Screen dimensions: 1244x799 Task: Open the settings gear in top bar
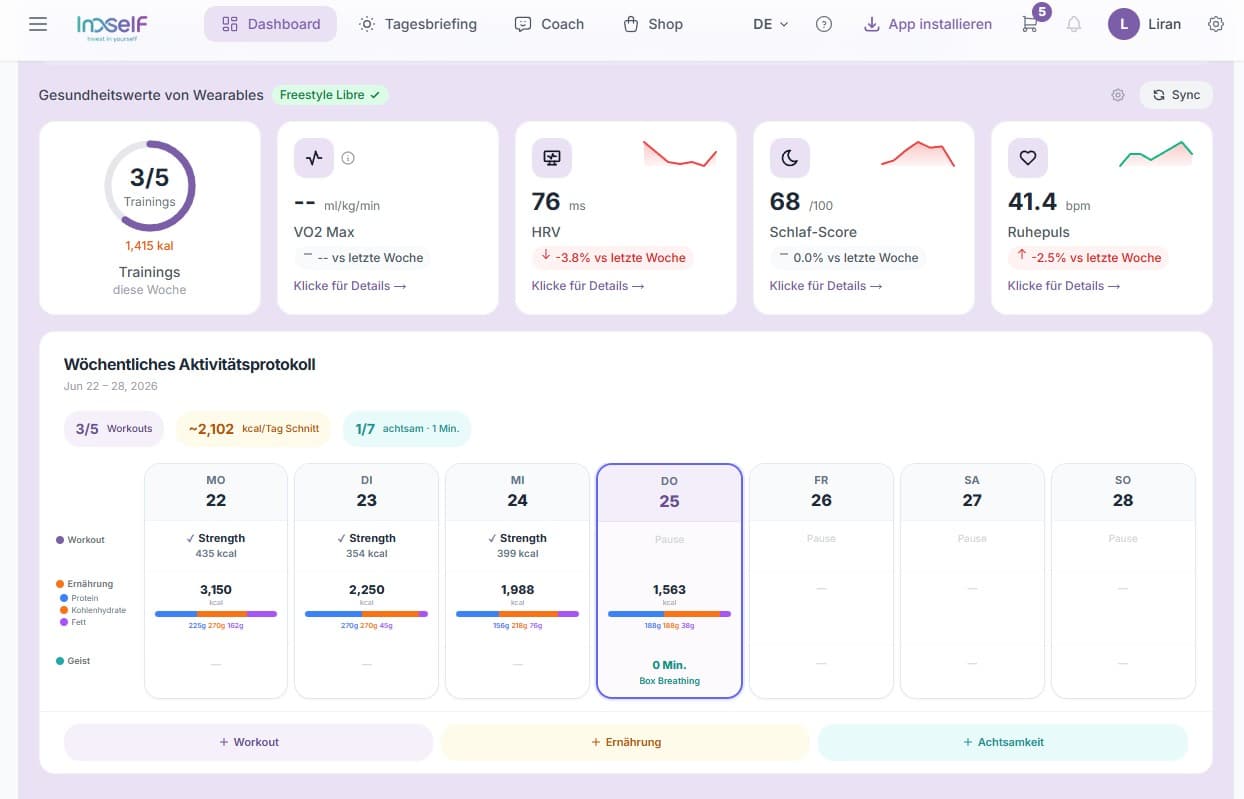coord(1216,24)
